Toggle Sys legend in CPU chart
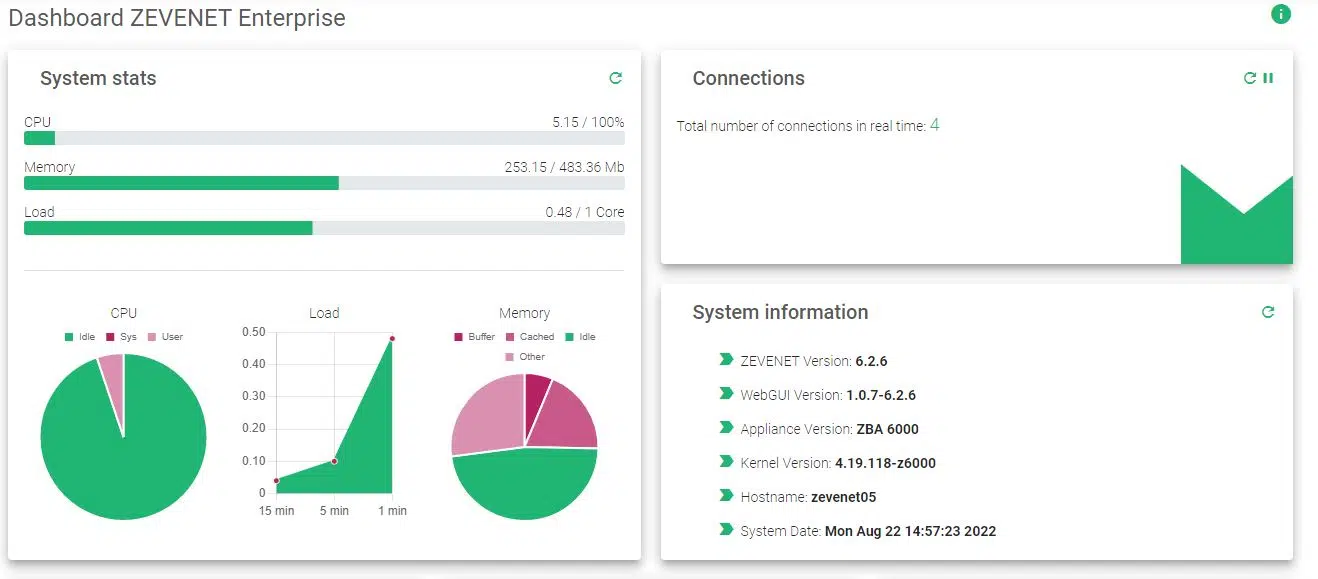This screenshot has width=1318, height=579. (120, 337)
